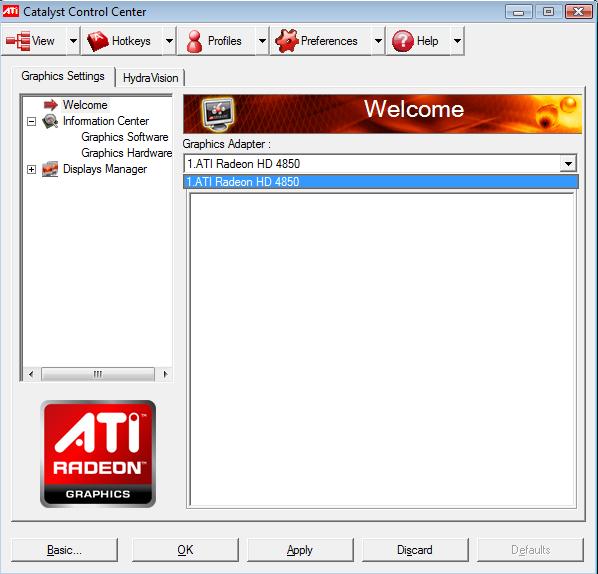This screenshot has width=598, height=574.
Task: Open the Graphics Adapter combo box arrow
Action: click(568, 164)
